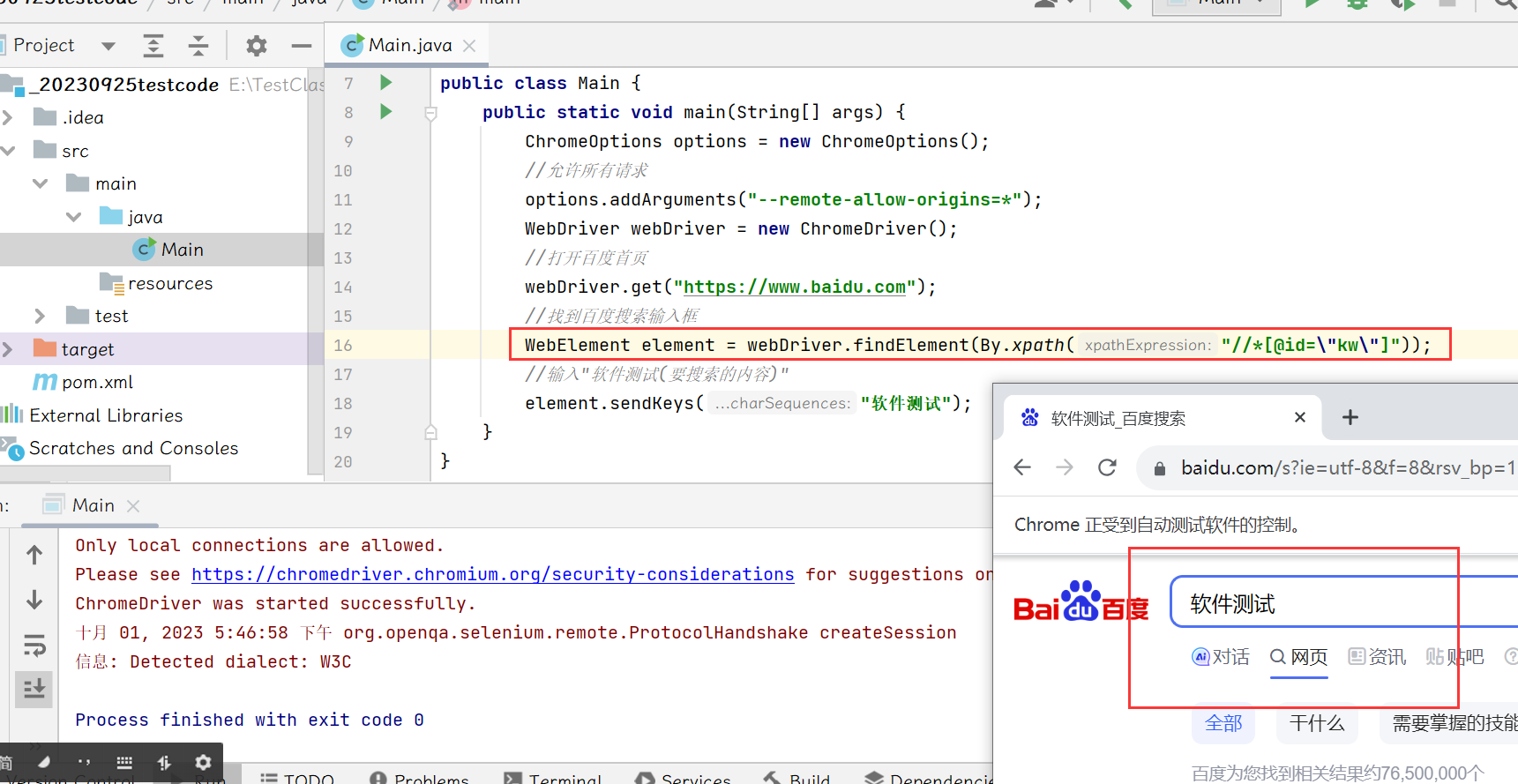This screenshot has width=1518, height=784.
Task: Expand the .idea folder
Action: pos(8,117)
